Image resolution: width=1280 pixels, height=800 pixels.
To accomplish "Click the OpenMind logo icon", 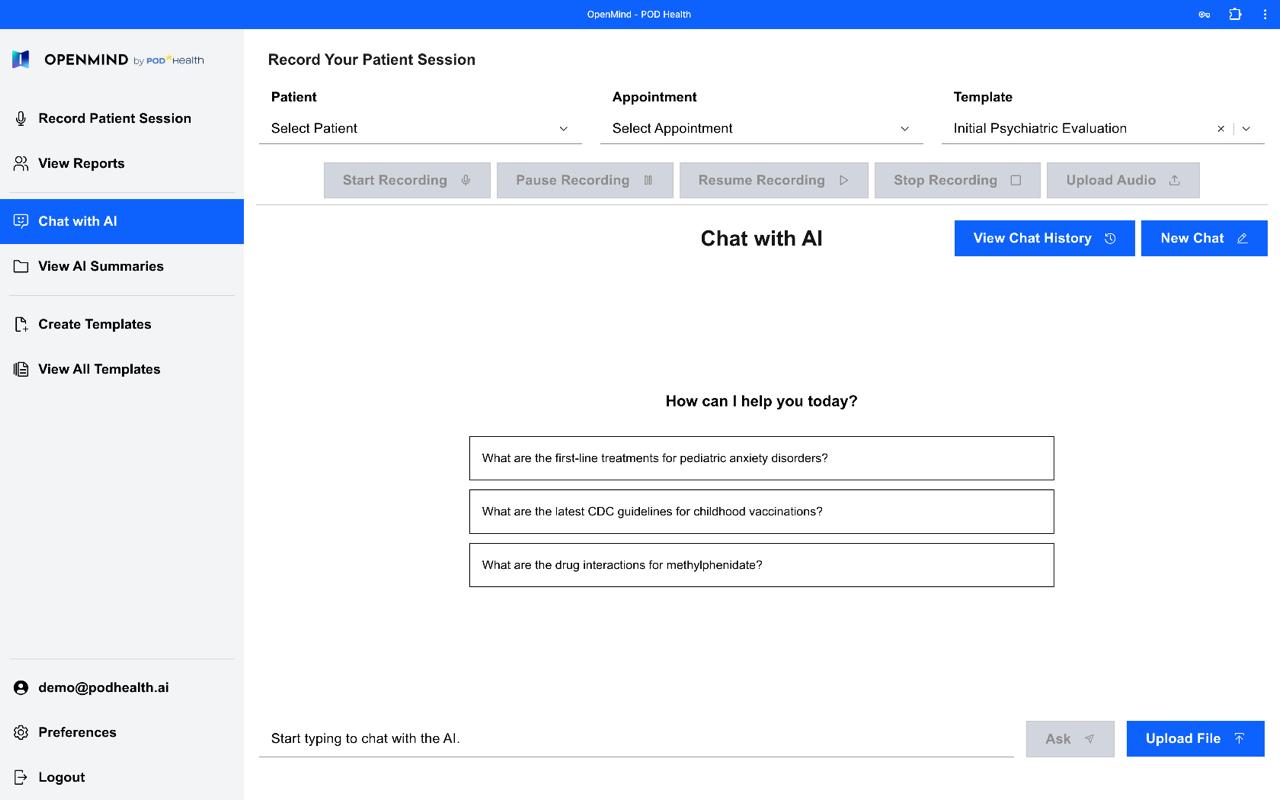I will [21, 60].
